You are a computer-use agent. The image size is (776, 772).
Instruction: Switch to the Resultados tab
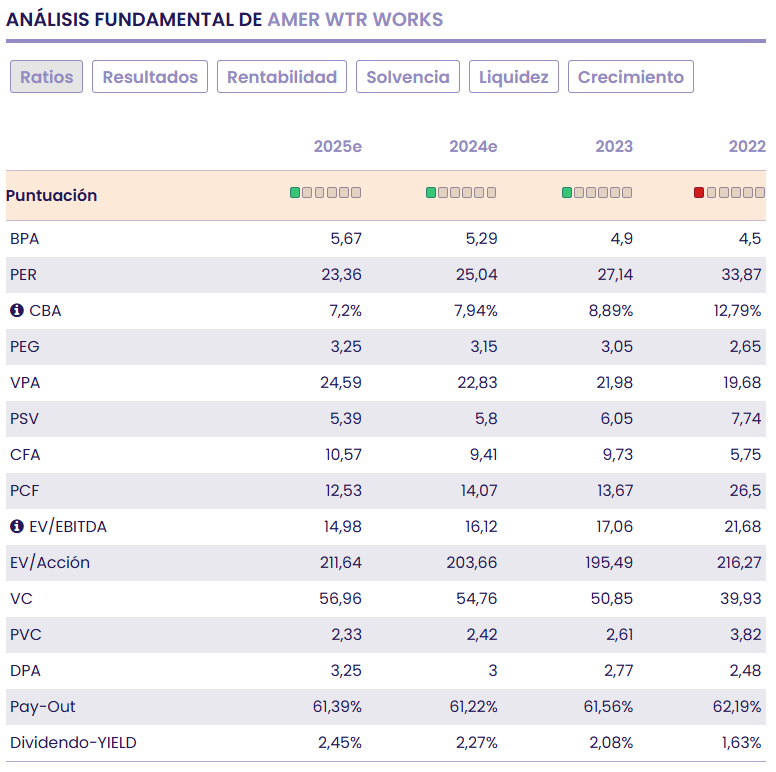point(151,77)
